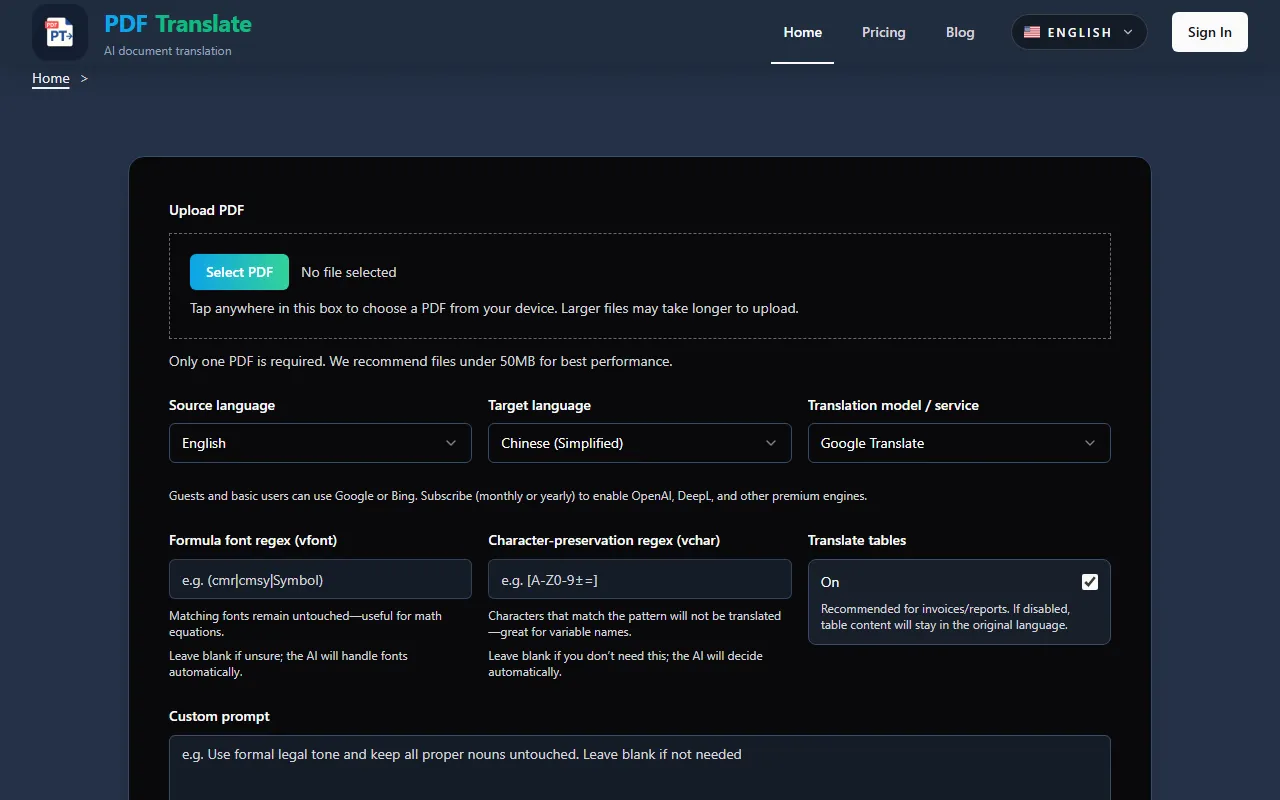Click the Source language chevron arrow

(451, 443)
